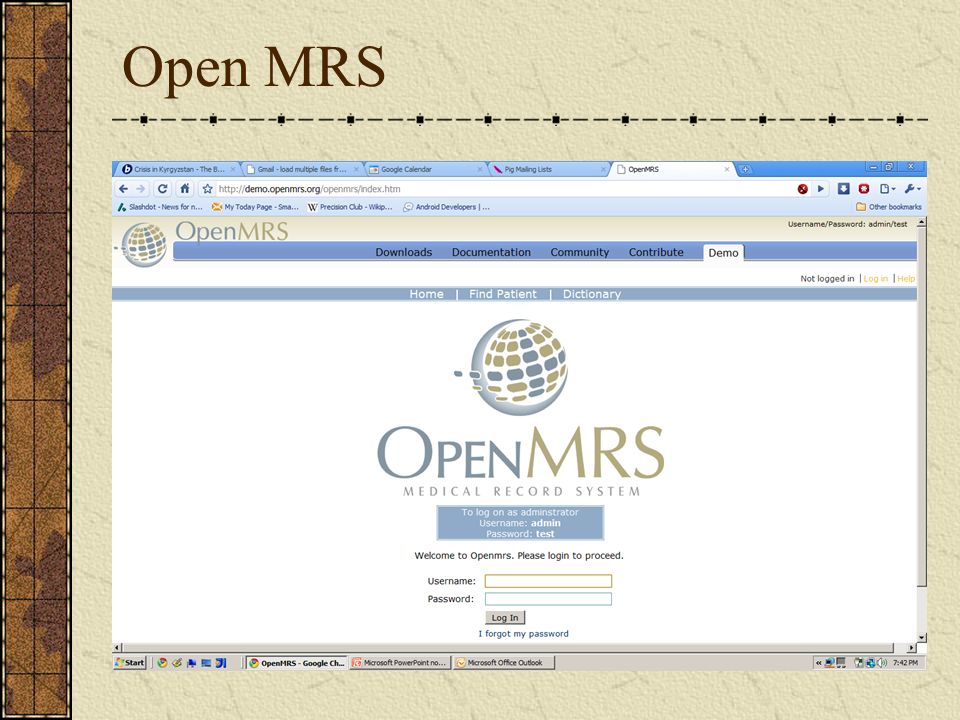Click into the Username field
Image resolution: width=960 pixels, height=720 pixels.
(x=548, y=581)
